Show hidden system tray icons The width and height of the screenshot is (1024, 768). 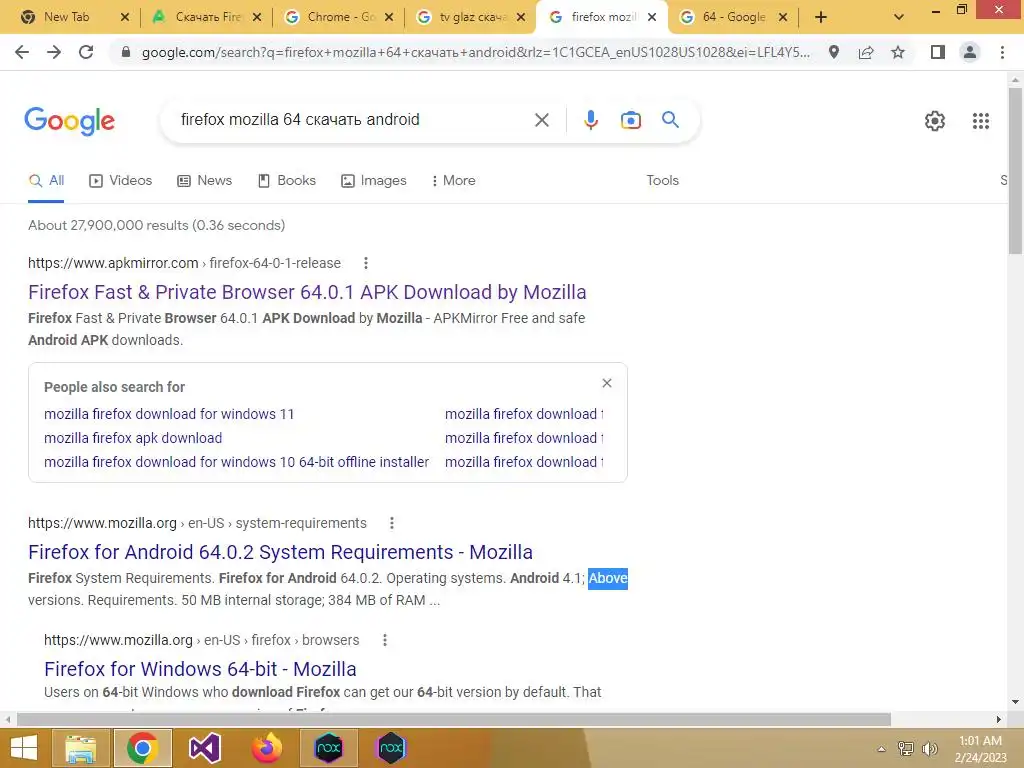(x=882, y=749)
